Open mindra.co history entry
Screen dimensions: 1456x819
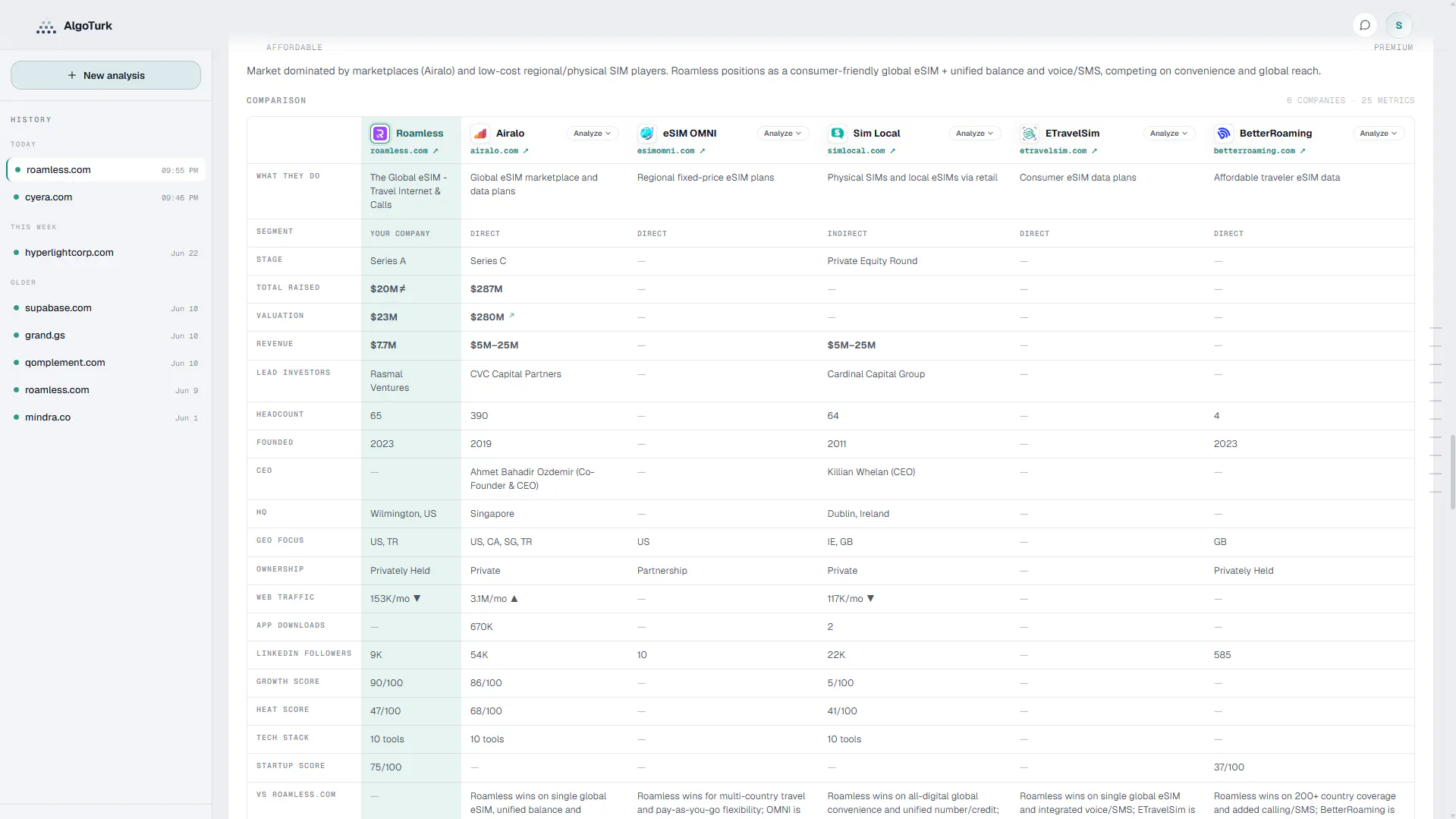[106, 417]
